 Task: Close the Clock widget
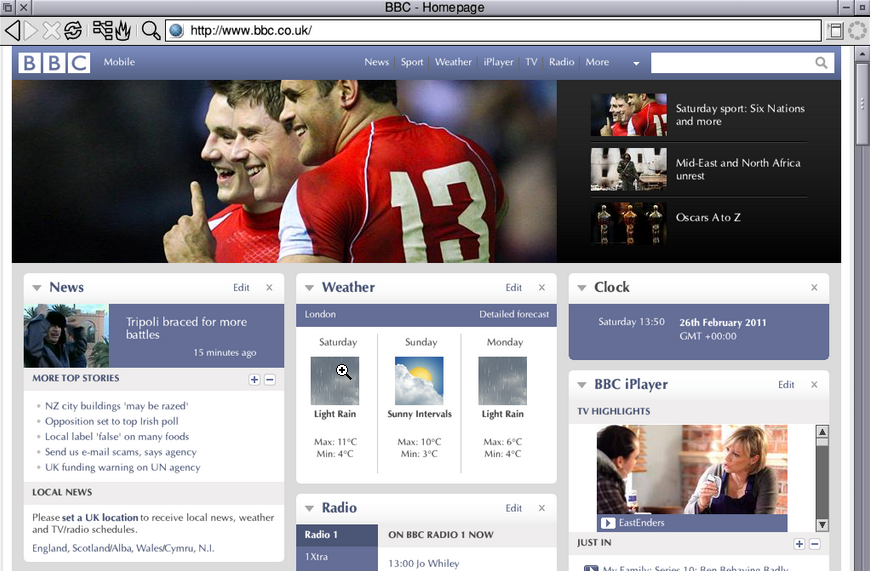pos(814,287)
